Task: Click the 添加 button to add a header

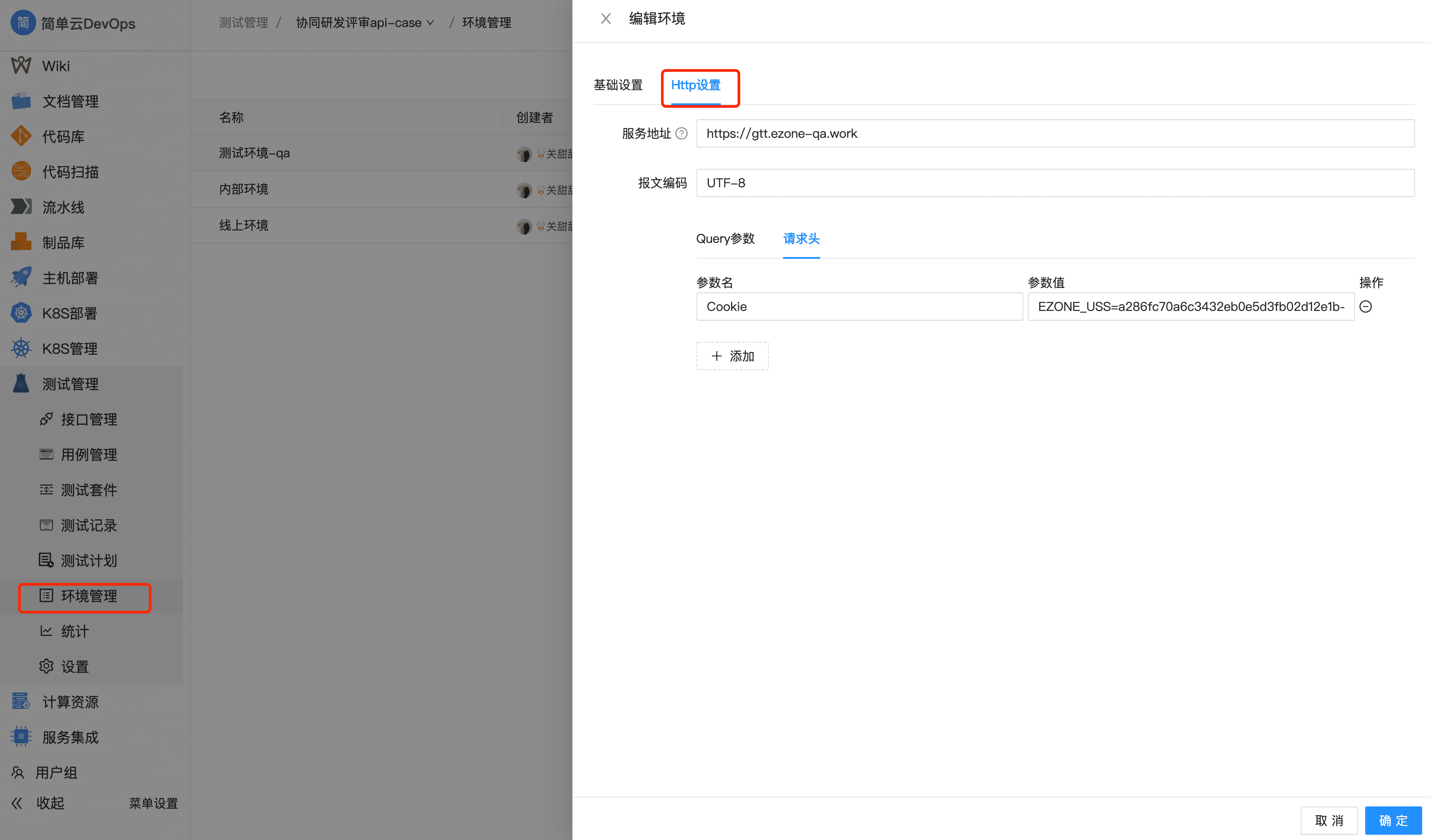Action: point(733,356)
